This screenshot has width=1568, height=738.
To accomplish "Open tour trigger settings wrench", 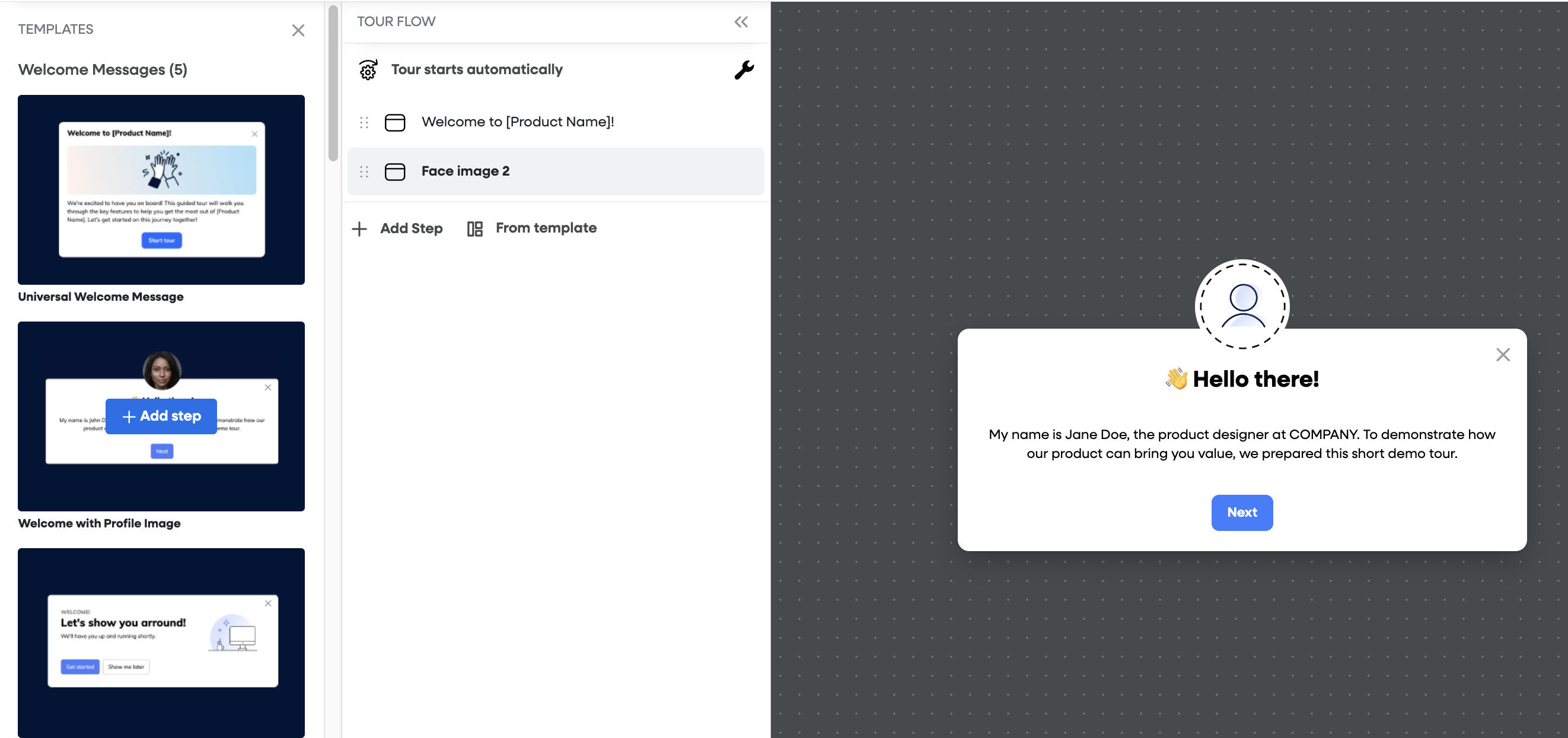I will coord(743,70).
